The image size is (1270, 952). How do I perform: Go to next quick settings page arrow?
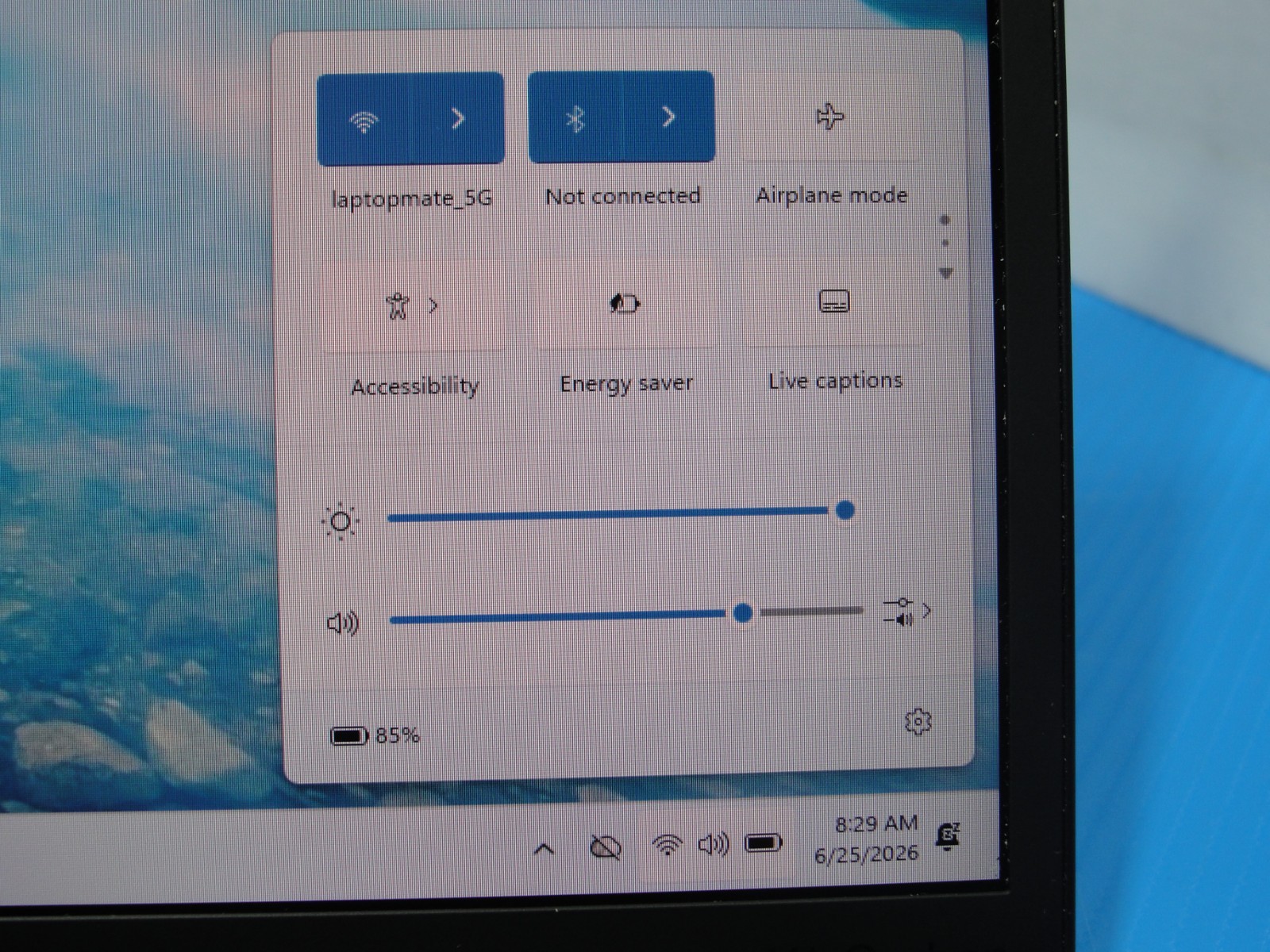(x=945, y=273)
